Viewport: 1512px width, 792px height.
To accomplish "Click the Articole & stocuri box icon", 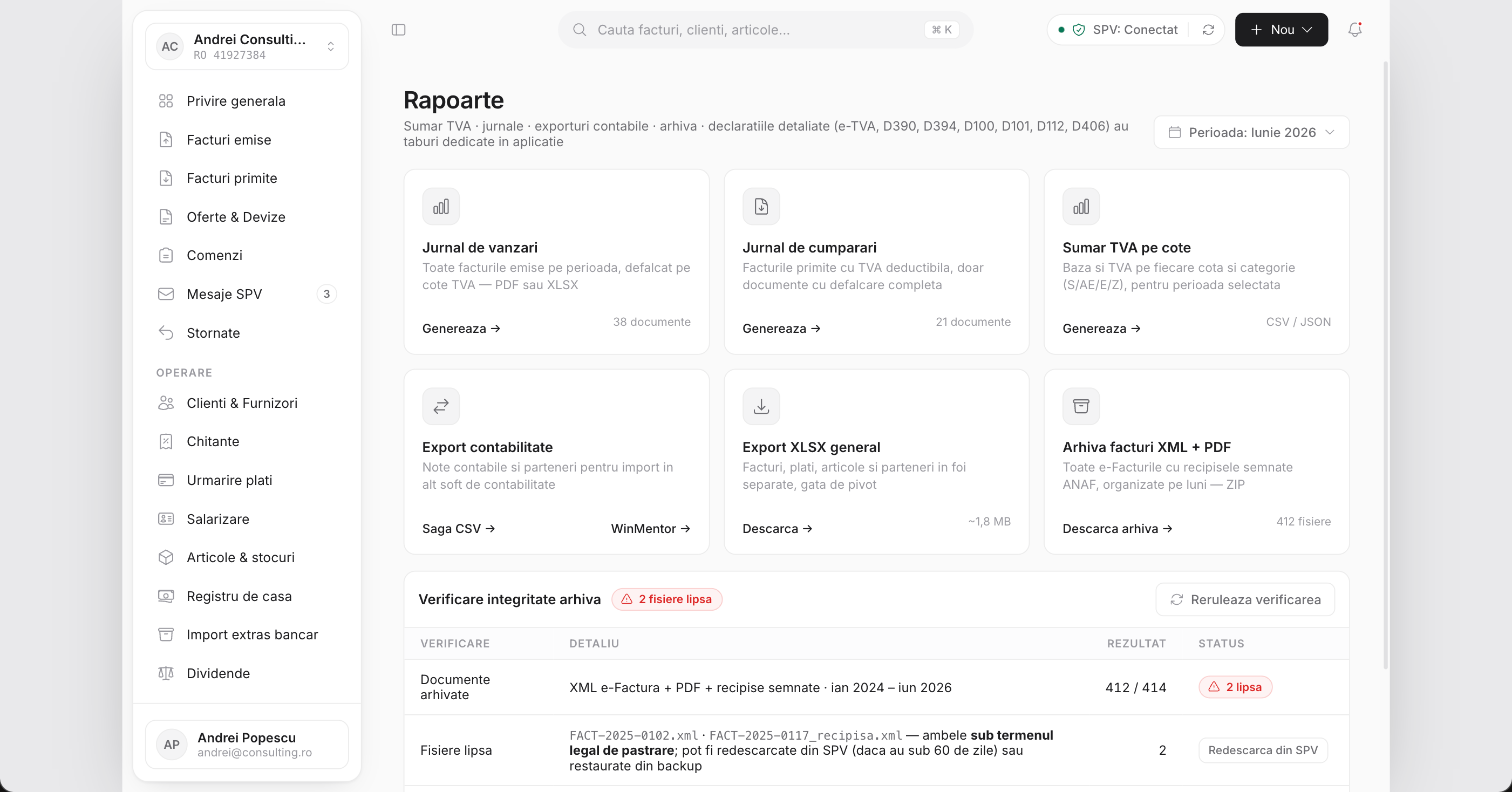I will tap(166, 557).
